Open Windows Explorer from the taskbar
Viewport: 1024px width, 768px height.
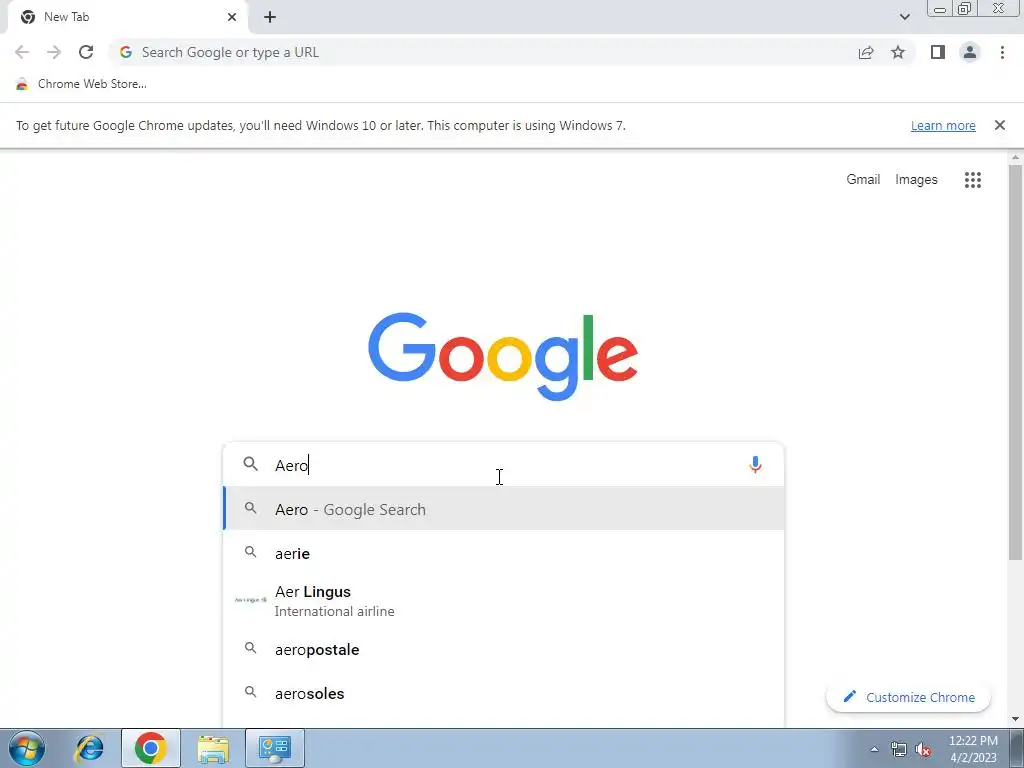pyautogui.click(x=213, y=748)
